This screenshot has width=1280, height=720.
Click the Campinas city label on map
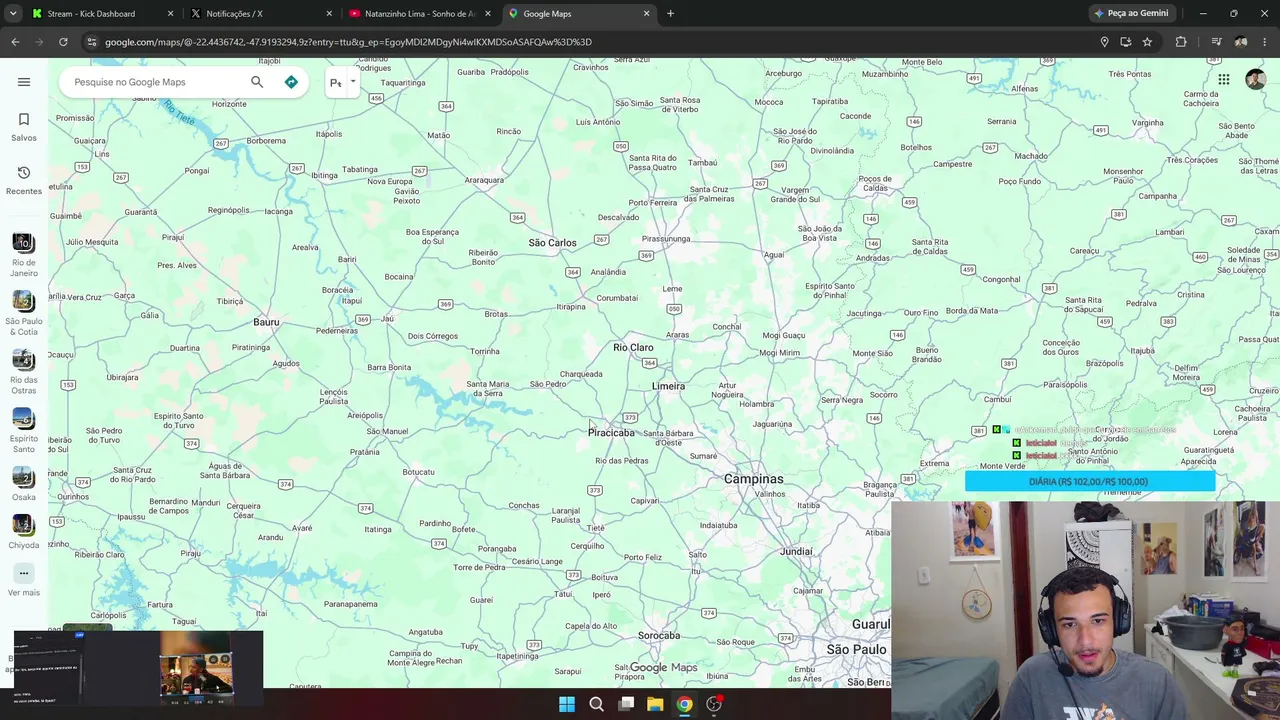pyautogui.click(x=754, y=480)
